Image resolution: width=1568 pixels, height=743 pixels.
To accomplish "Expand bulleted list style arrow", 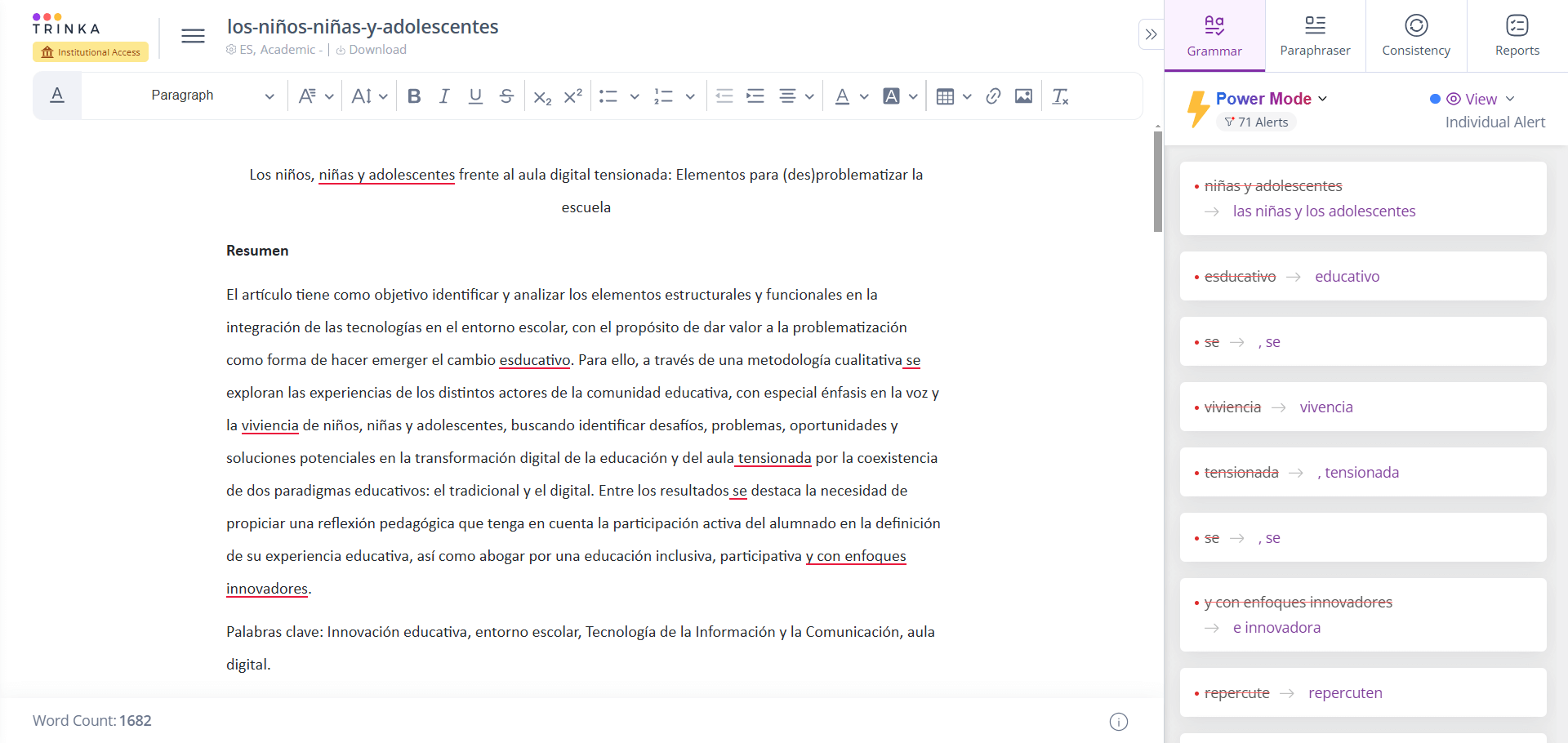I will click(635, 96).
